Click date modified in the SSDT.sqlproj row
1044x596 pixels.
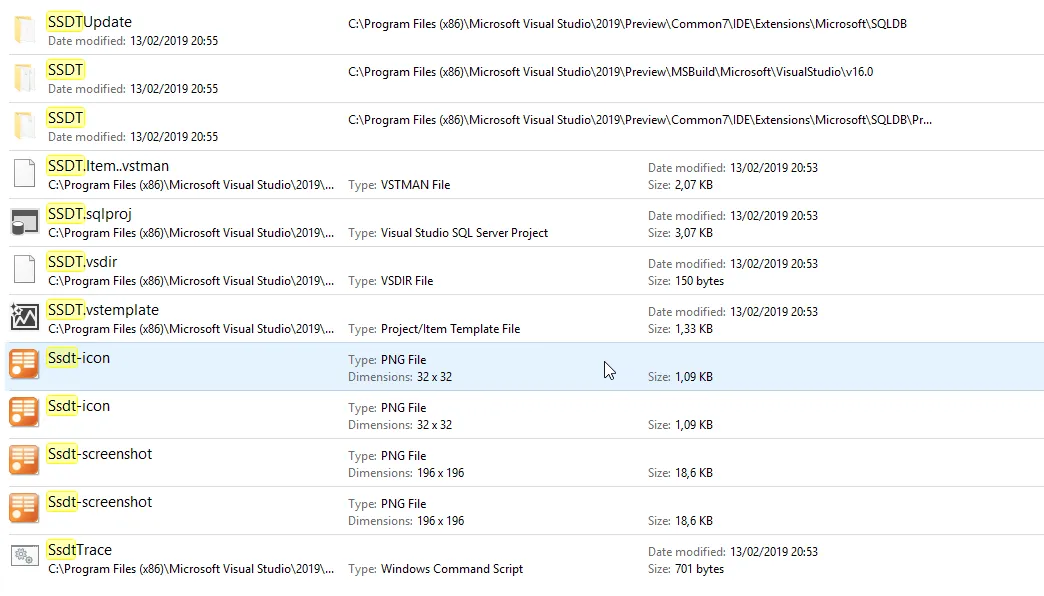click(732, 216)
